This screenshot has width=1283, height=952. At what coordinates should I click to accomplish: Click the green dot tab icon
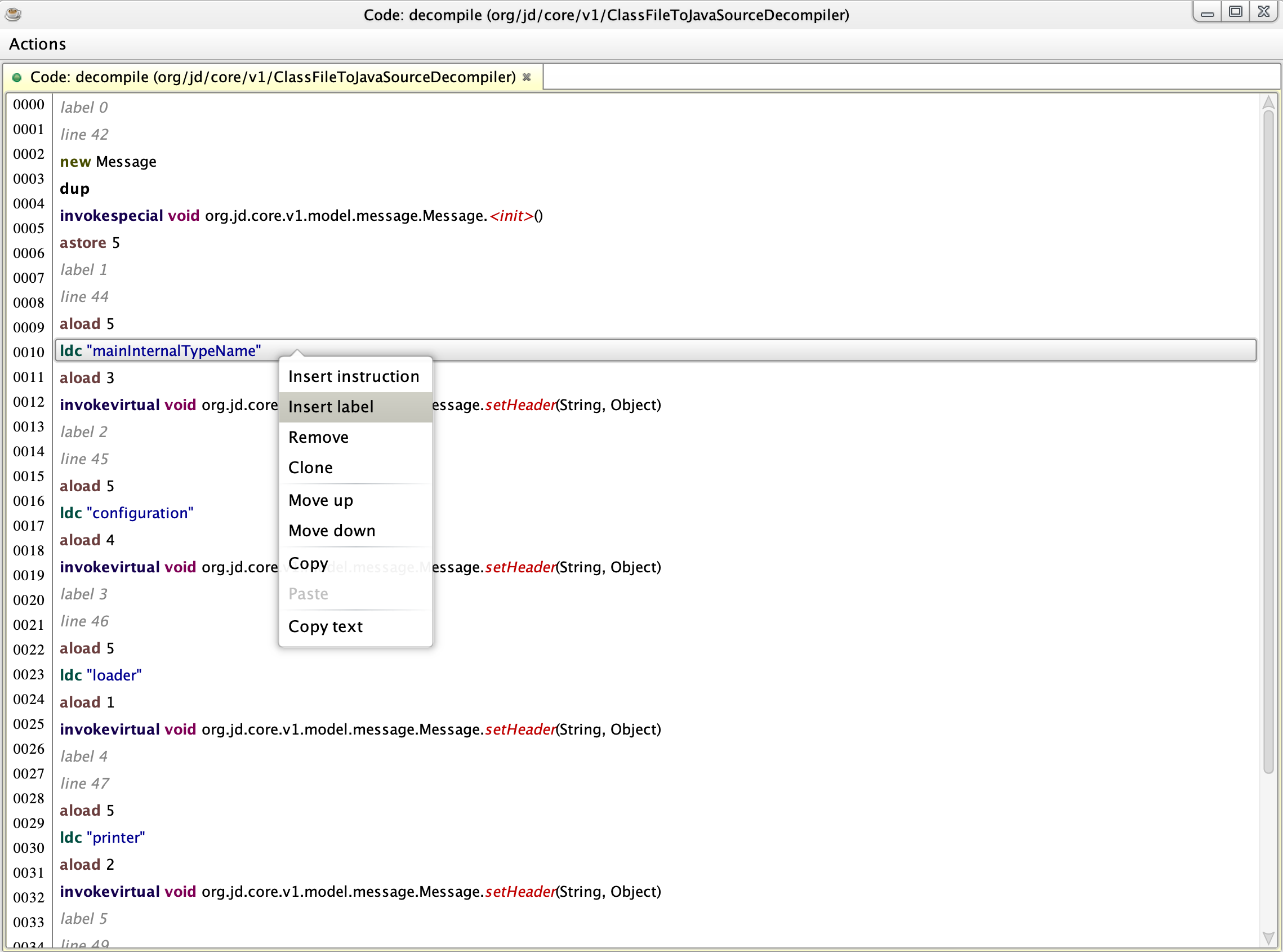pos(17,78)
